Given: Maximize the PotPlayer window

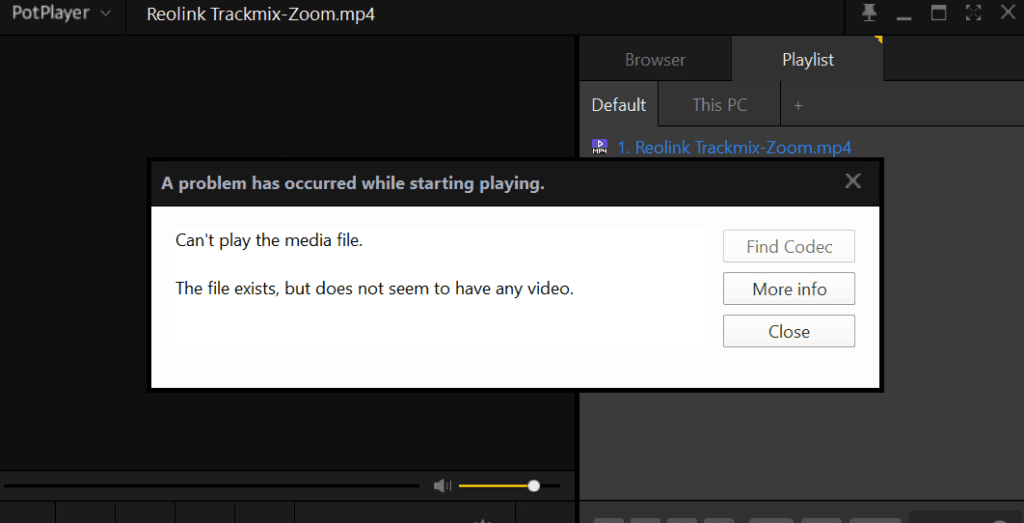Looking at the screenshot, I should (939, 15).
